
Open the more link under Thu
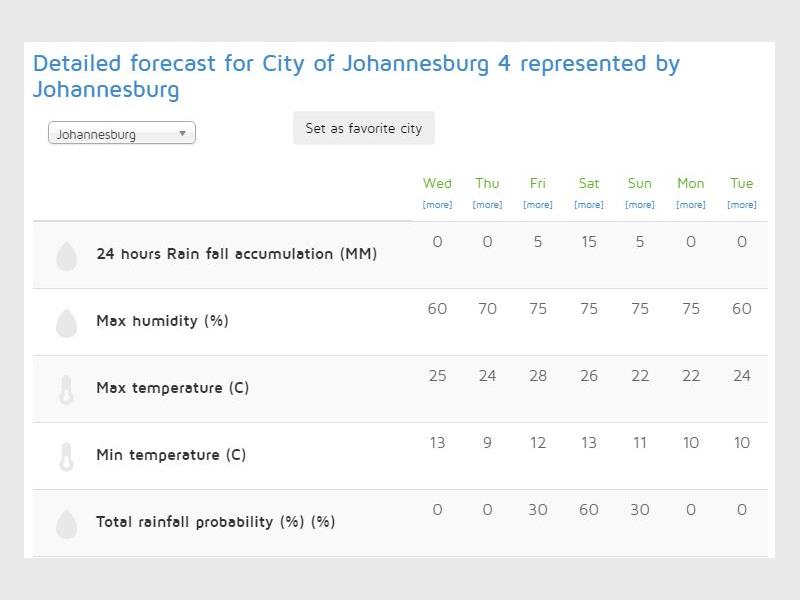click(x=487, y=205)
